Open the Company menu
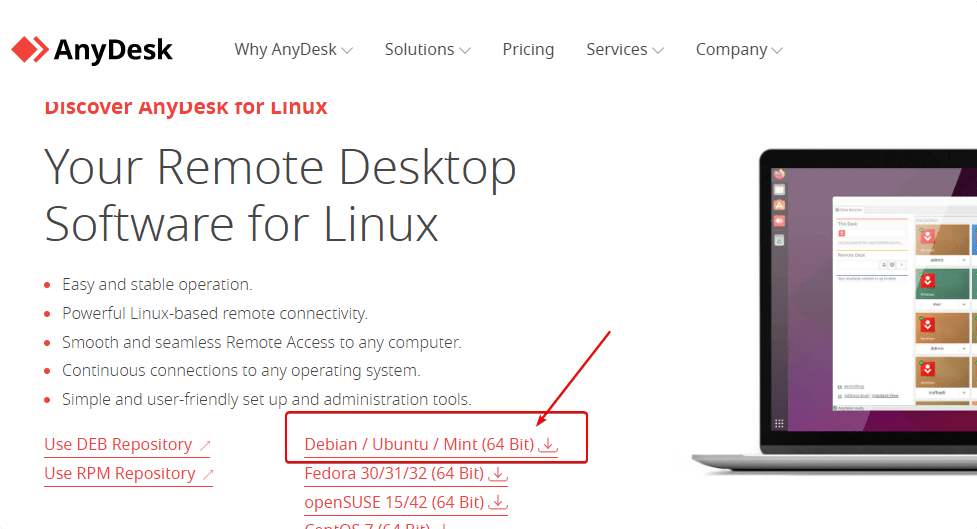Image resolution: width=977 pixels, height=529 pixels. click(x=731, y=49)
